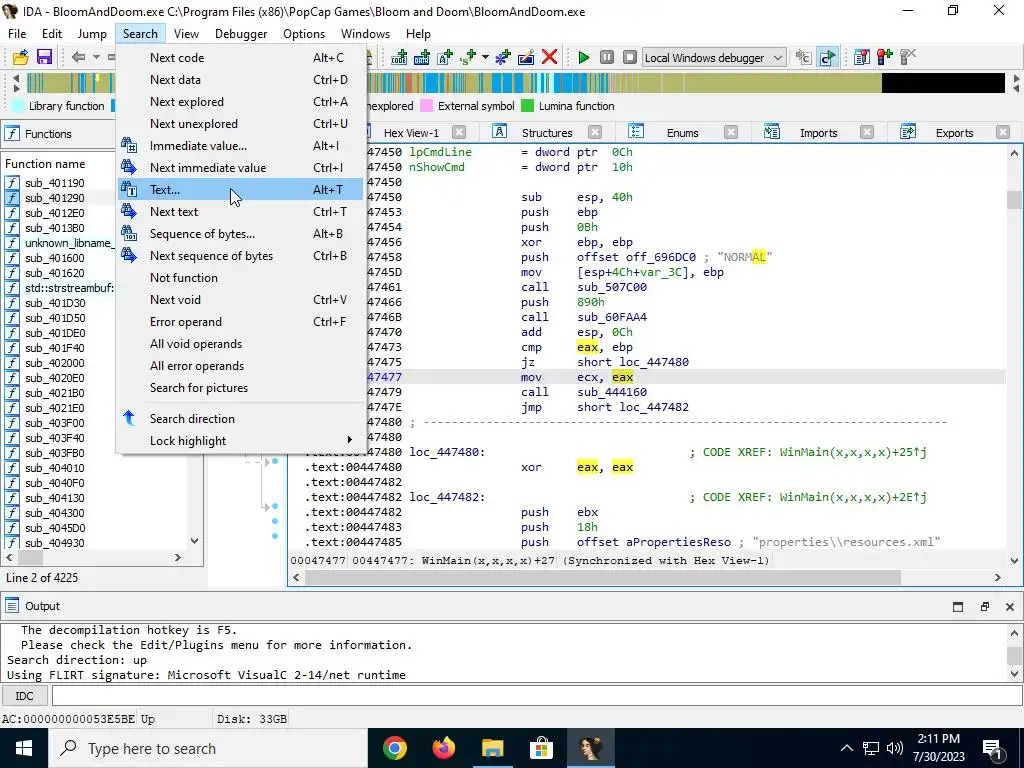Image resolution: width=1024 pixels, height=768 pixels.
Task: Click the Pause process icon
Action: pos(607,57)
